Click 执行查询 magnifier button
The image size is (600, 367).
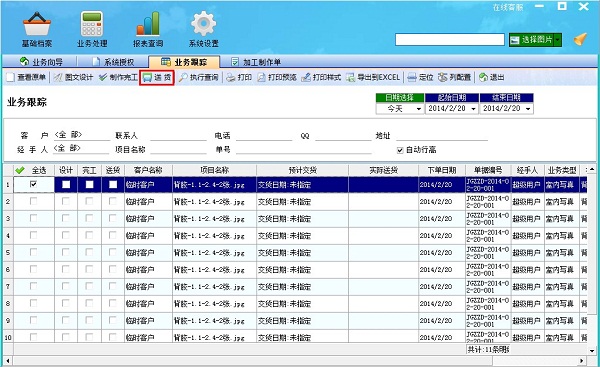tap(199, 77)
